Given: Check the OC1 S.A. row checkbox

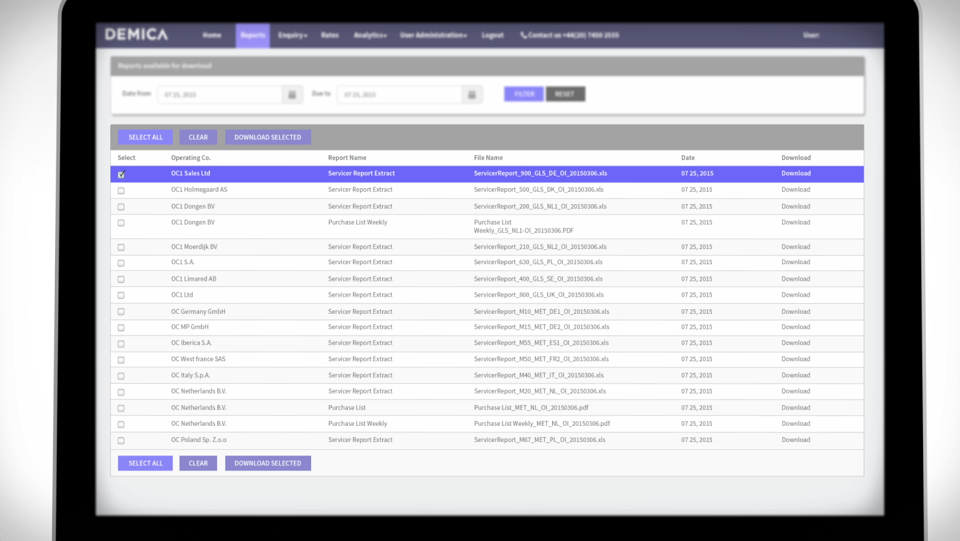Looking at the screenshot, I should pyautogui.click(x=121, y=263).
